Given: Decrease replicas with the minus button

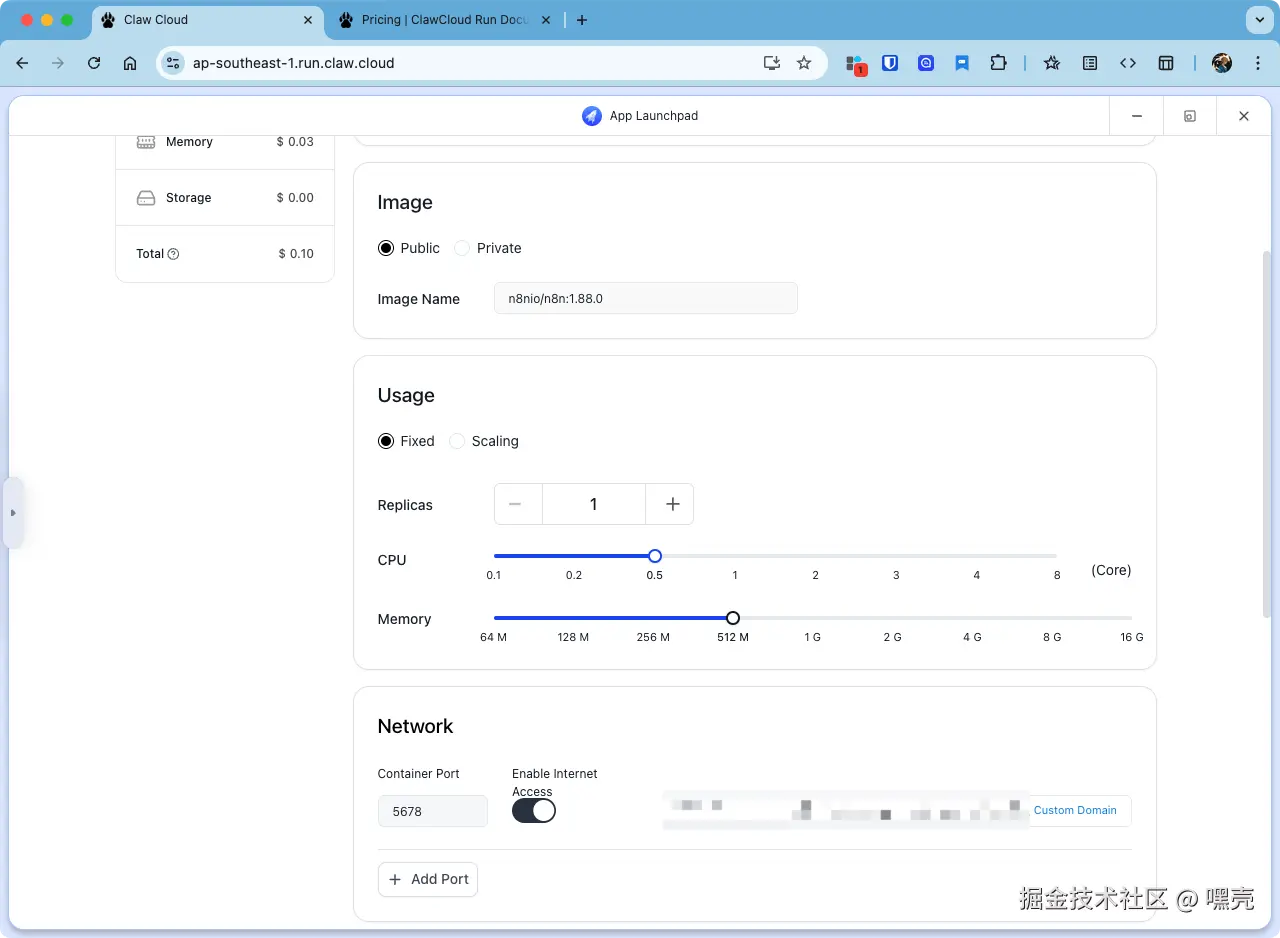Looking at the screenshot, I should tap(516, 504).
